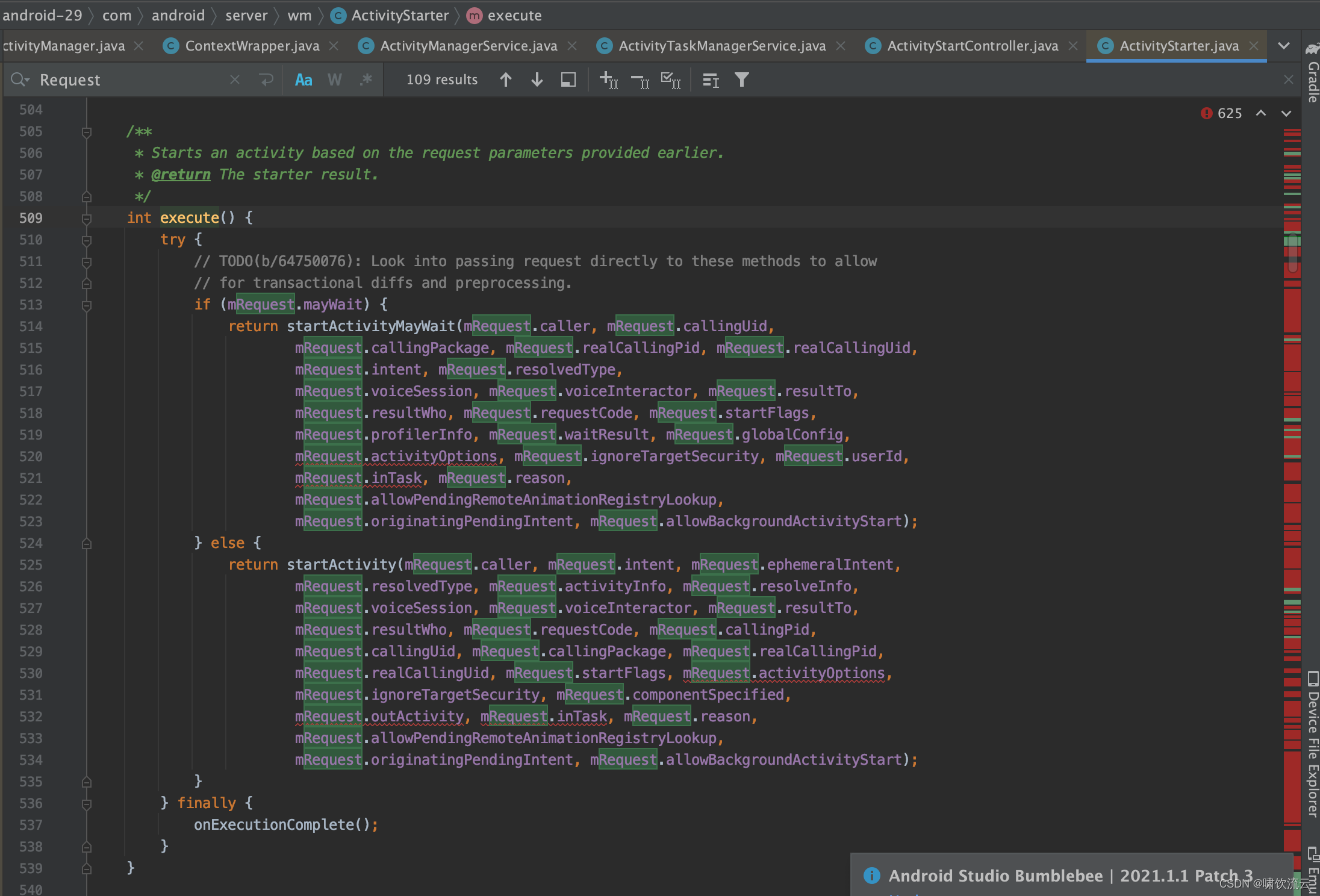Go to next search occurrence arrow
Screen dimensions: 1320x896
(537, 79)
